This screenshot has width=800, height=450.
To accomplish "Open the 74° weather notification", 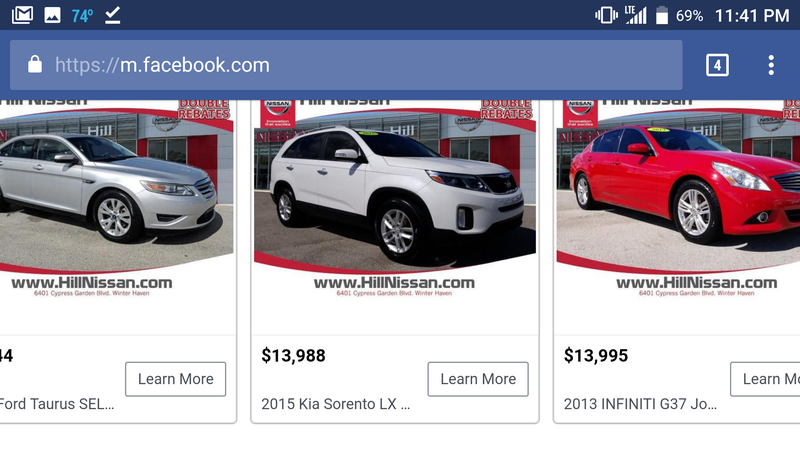I will 82,16.
